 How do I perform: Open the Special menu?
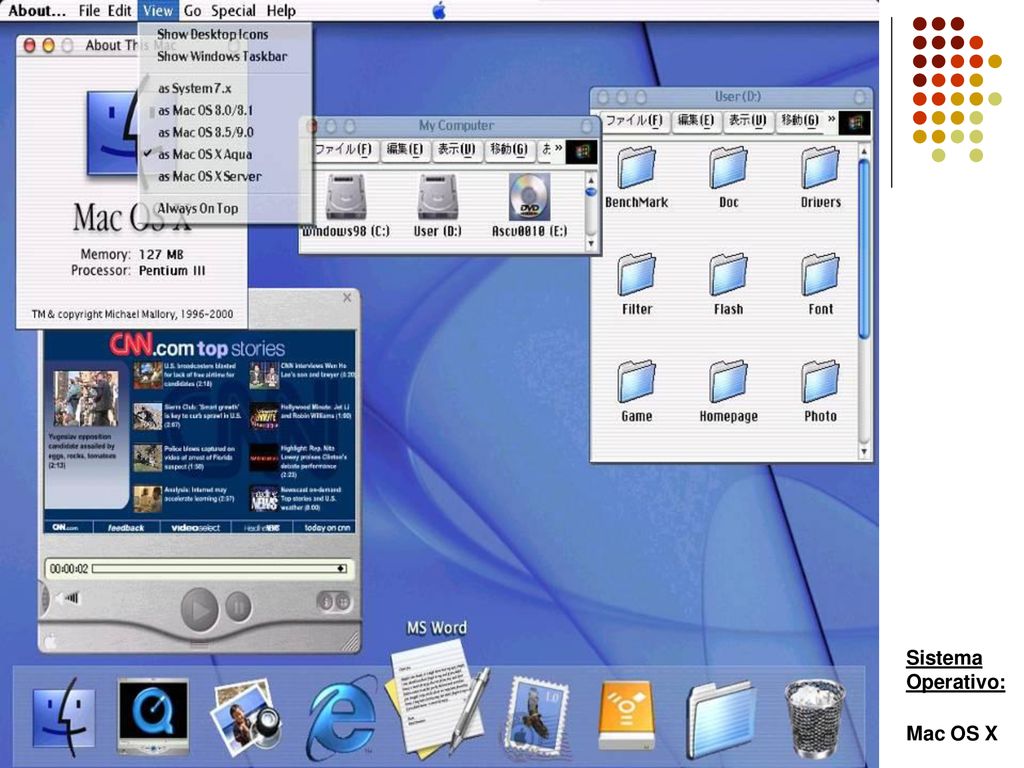tap(233, 10)
